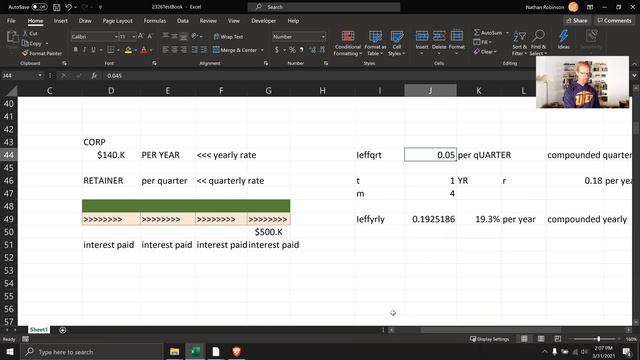This screenshot has width=640, height=360.
Task: Click the title bar Search box
Action: [x=324, y=7]
